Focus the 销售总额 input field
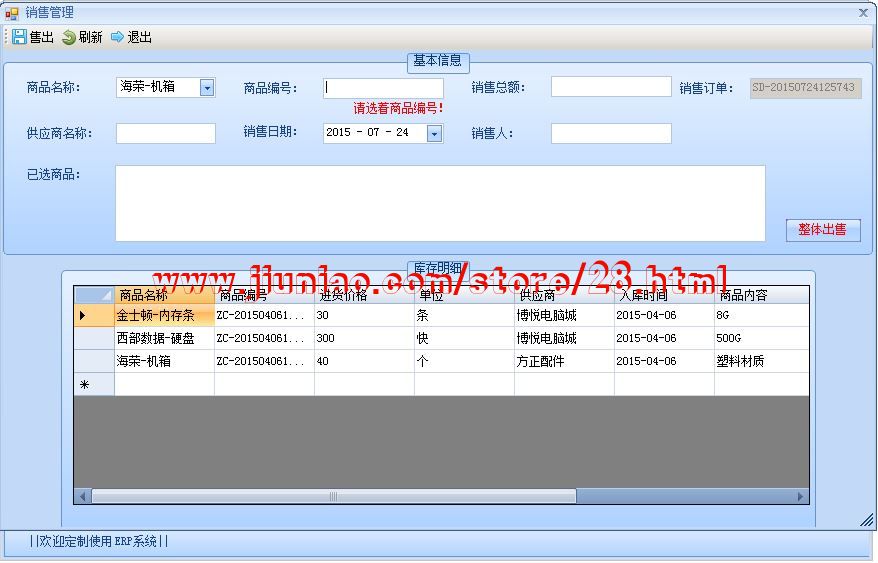 611,87
